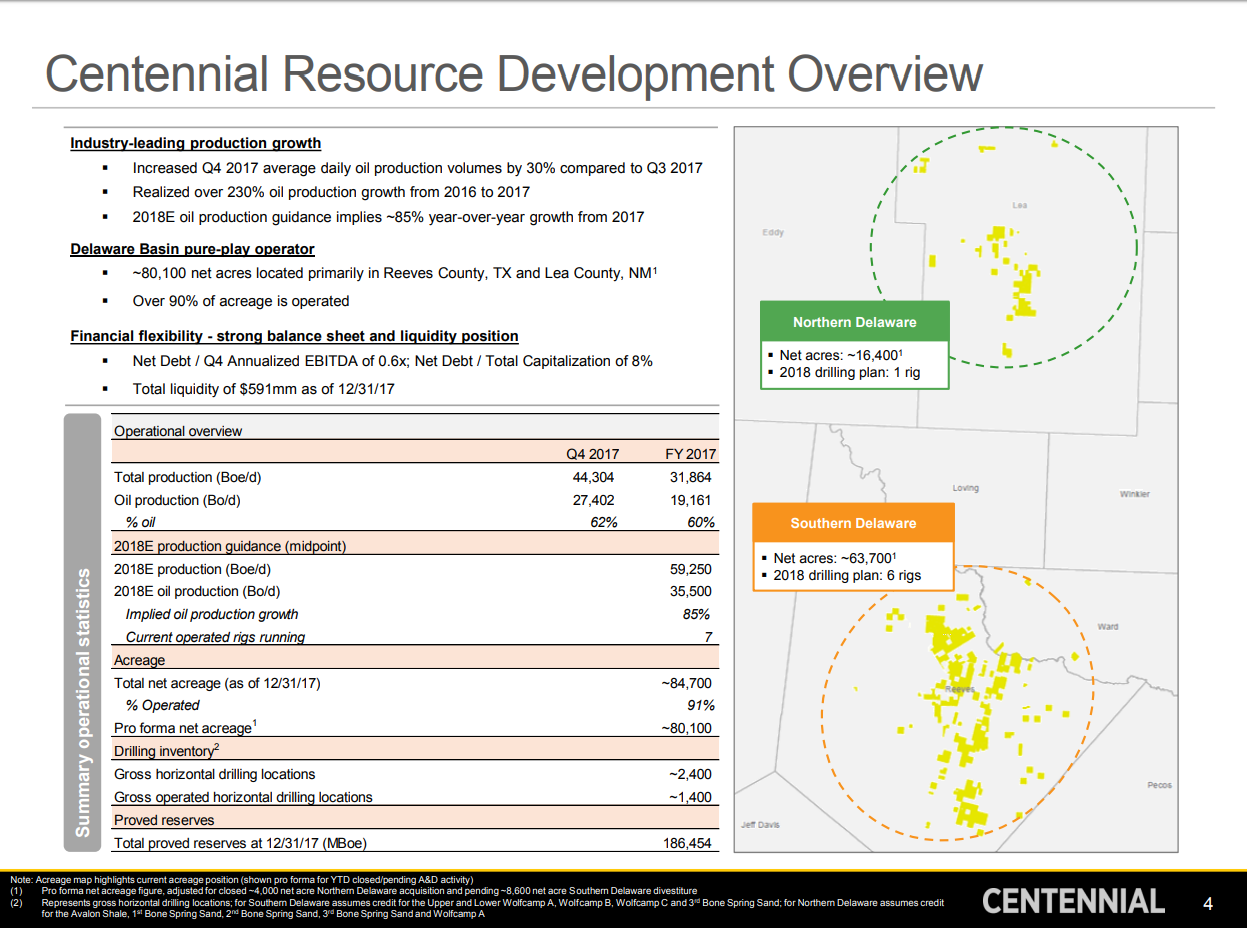
Task: Click 'Current operated rigs running' row label
Action: pyautogui.click(x=215, y=637)
